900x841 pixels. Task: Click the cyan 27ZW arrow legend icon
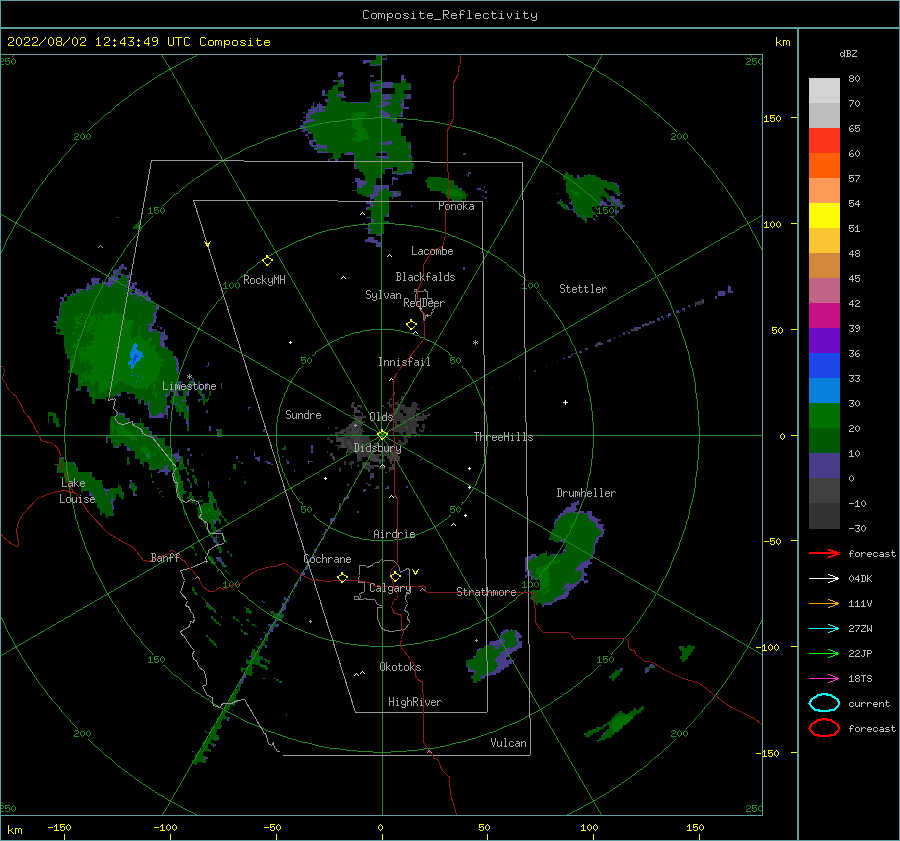coord(824,629)
